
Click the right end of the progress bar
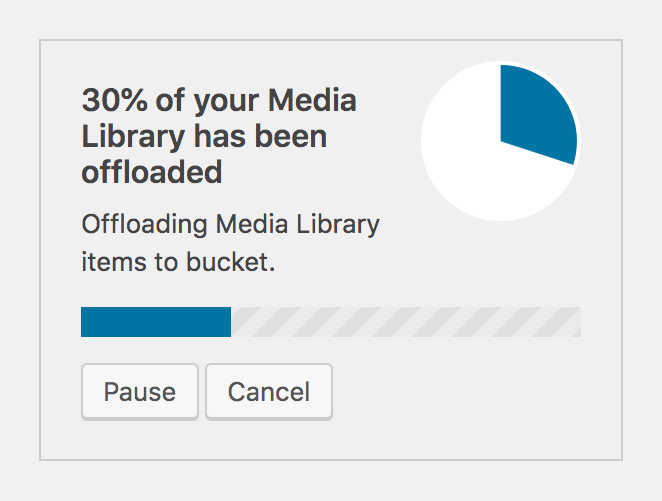(577, 322)
